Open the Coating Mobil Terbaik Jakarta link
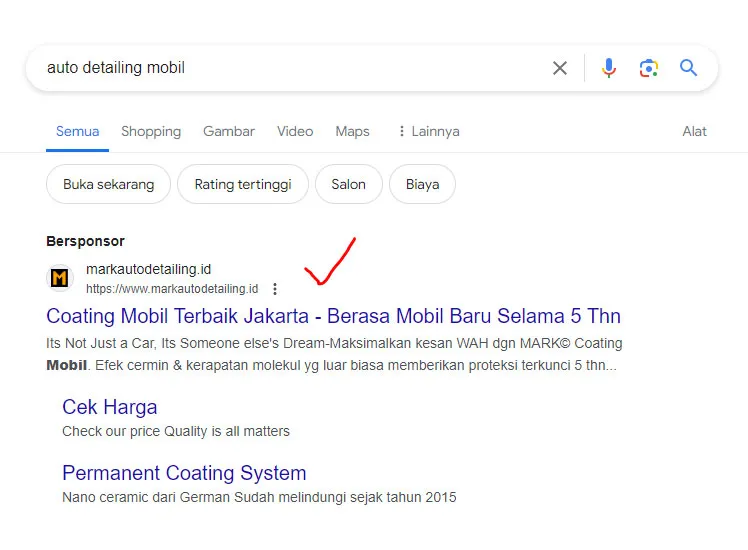 [x=333, y=316]
